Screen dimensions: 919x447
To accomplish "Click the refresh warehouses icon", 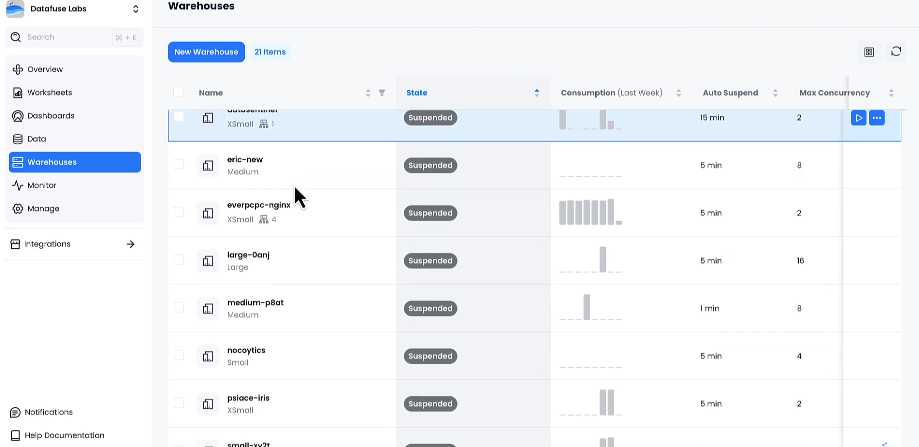I will click(x=896, y=52).
